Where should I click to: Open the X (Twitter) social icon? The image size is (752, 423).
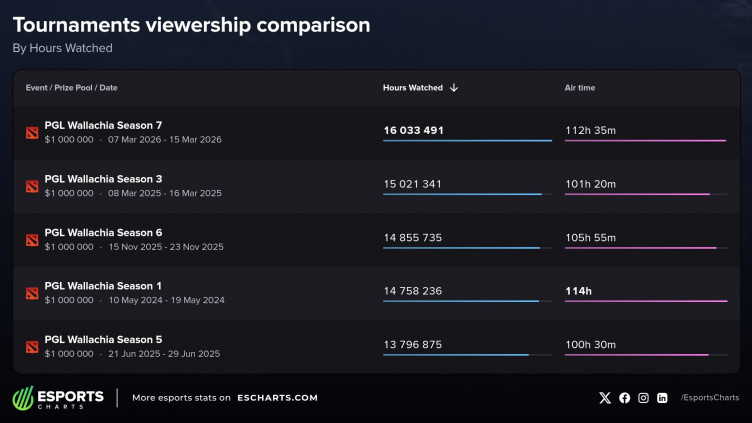[x=604, y=398]
